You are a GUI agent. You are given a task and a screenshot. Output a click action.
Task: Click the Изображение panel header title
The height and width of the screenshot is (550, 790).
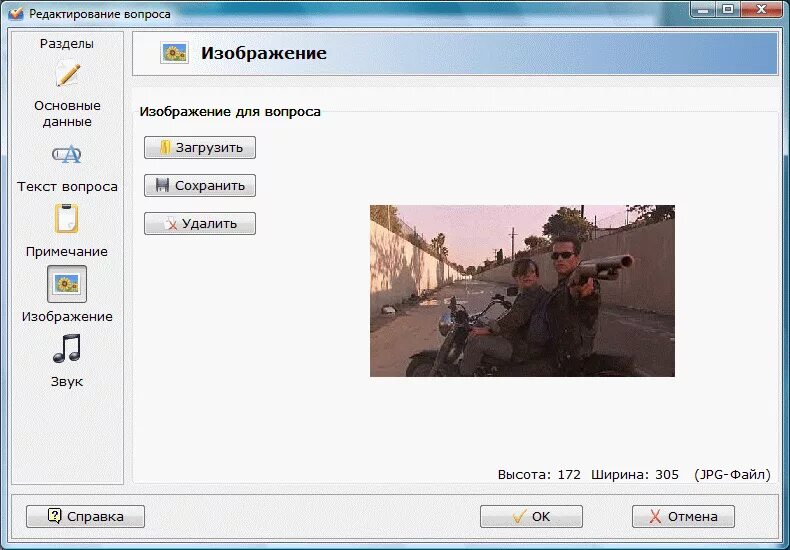[264, 53]
